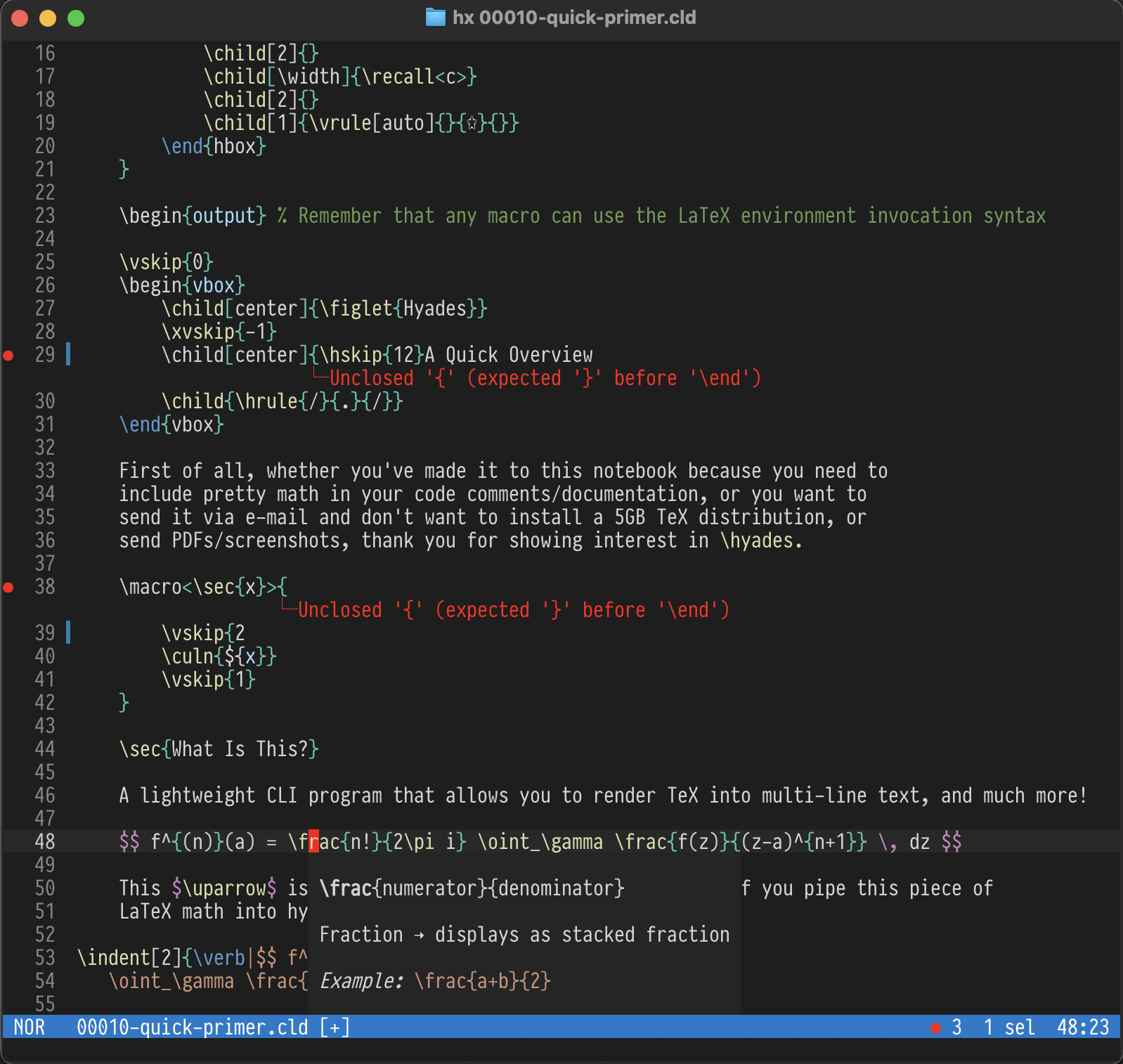Click \begin{output} on line 23
This screenshot has width=1123, height=1064.
click(193, 216)
